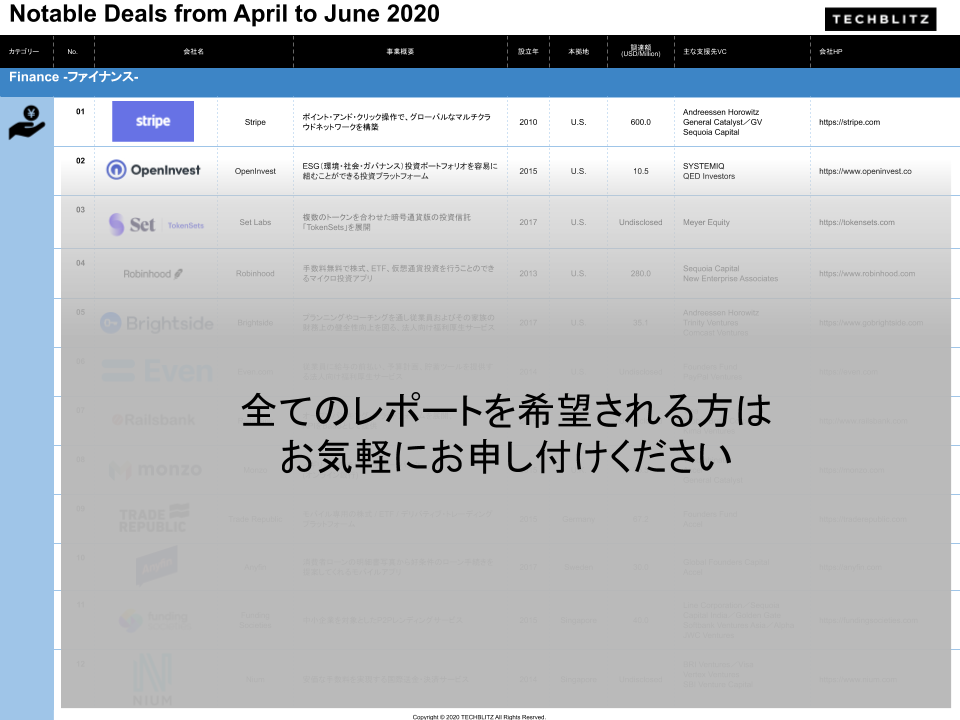
Task: Click the Set TokenSets logo
Action: (156, 224)
